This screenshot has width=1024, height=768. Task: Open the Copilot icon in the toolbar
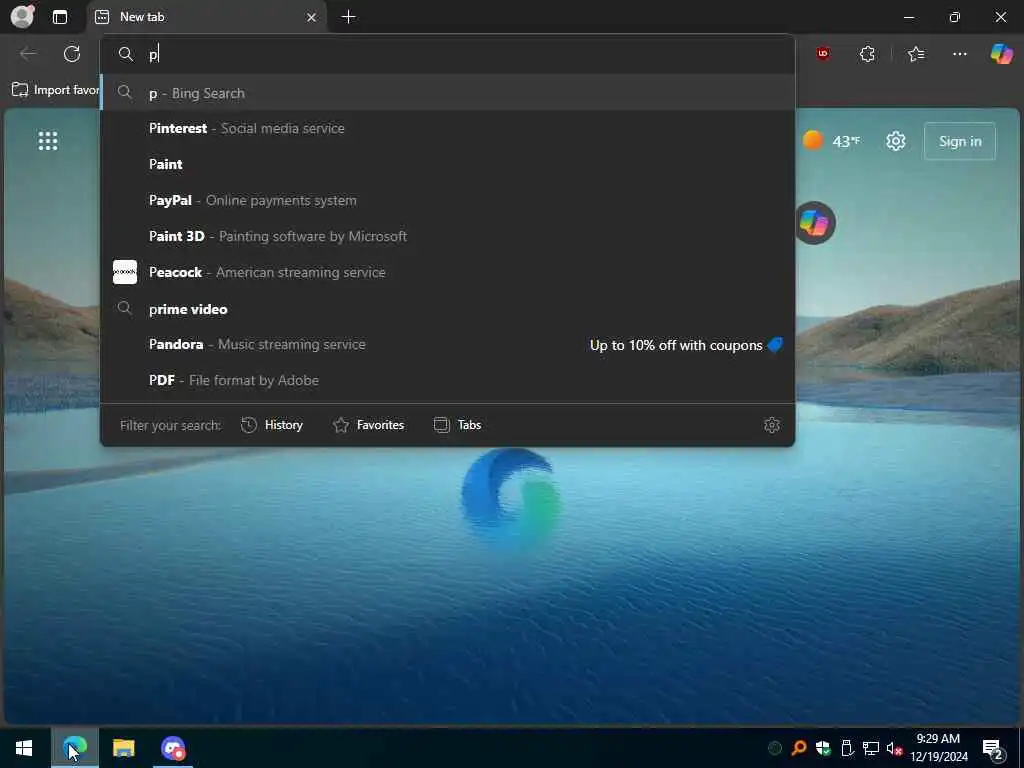click(x=1001, y=54)
